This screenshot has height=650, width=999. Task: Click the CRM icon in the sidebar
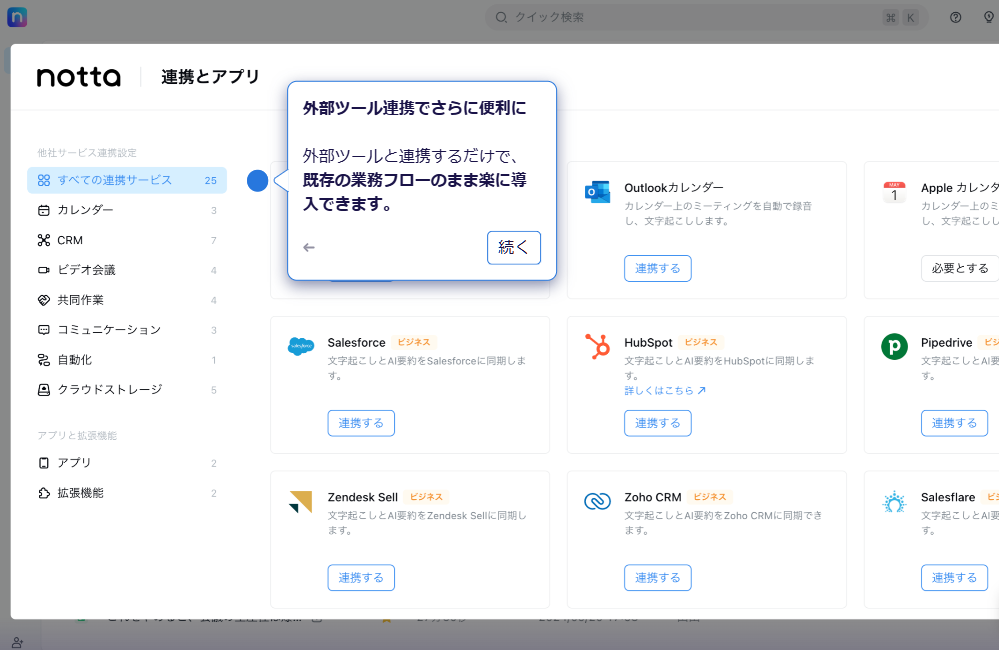[43, 240]
